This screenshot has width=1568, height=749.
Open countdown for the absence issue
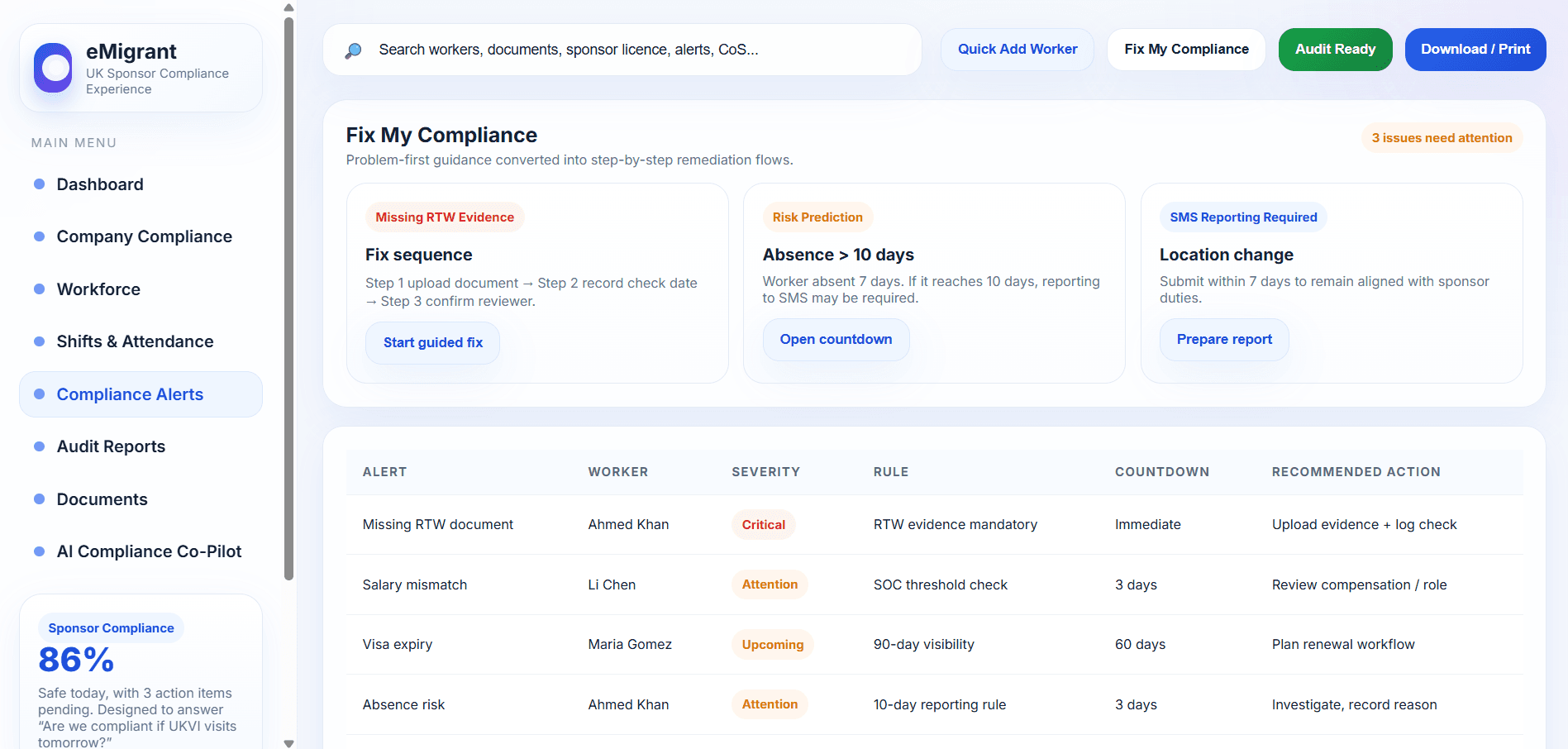click(835, 339)
